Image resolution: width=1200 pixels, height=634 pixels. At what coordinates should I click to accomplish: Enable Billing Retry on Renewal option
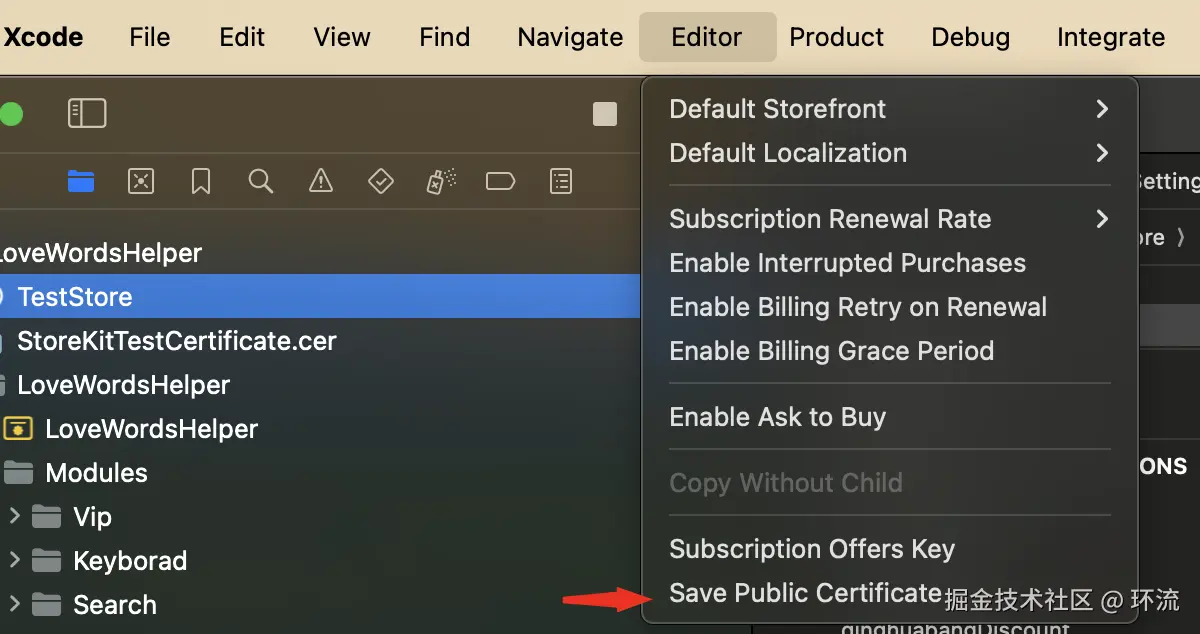[x=890, y=307]
